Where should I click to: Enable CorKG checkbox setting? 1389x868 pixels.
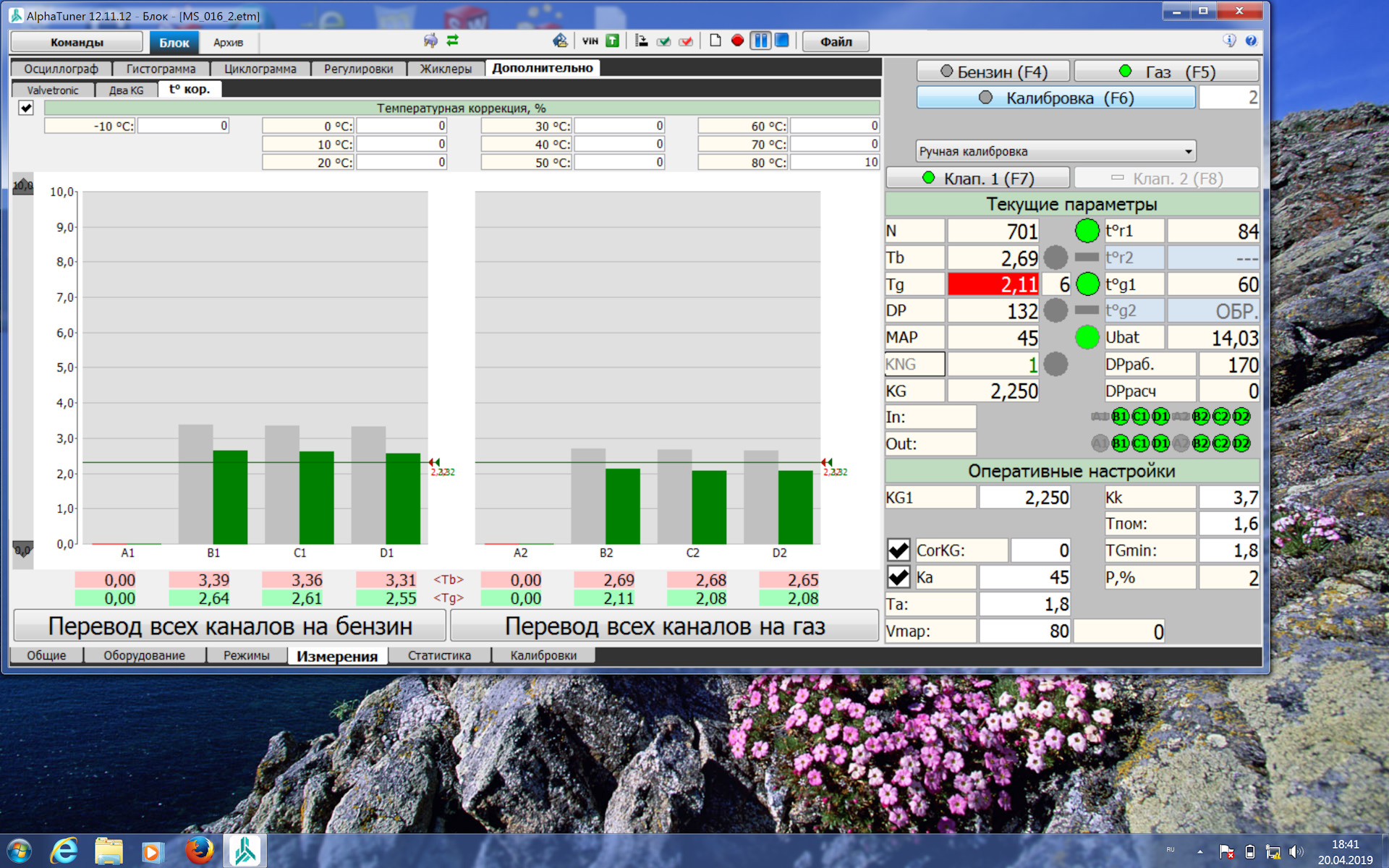pyautogui.click(x=898, y=549)
